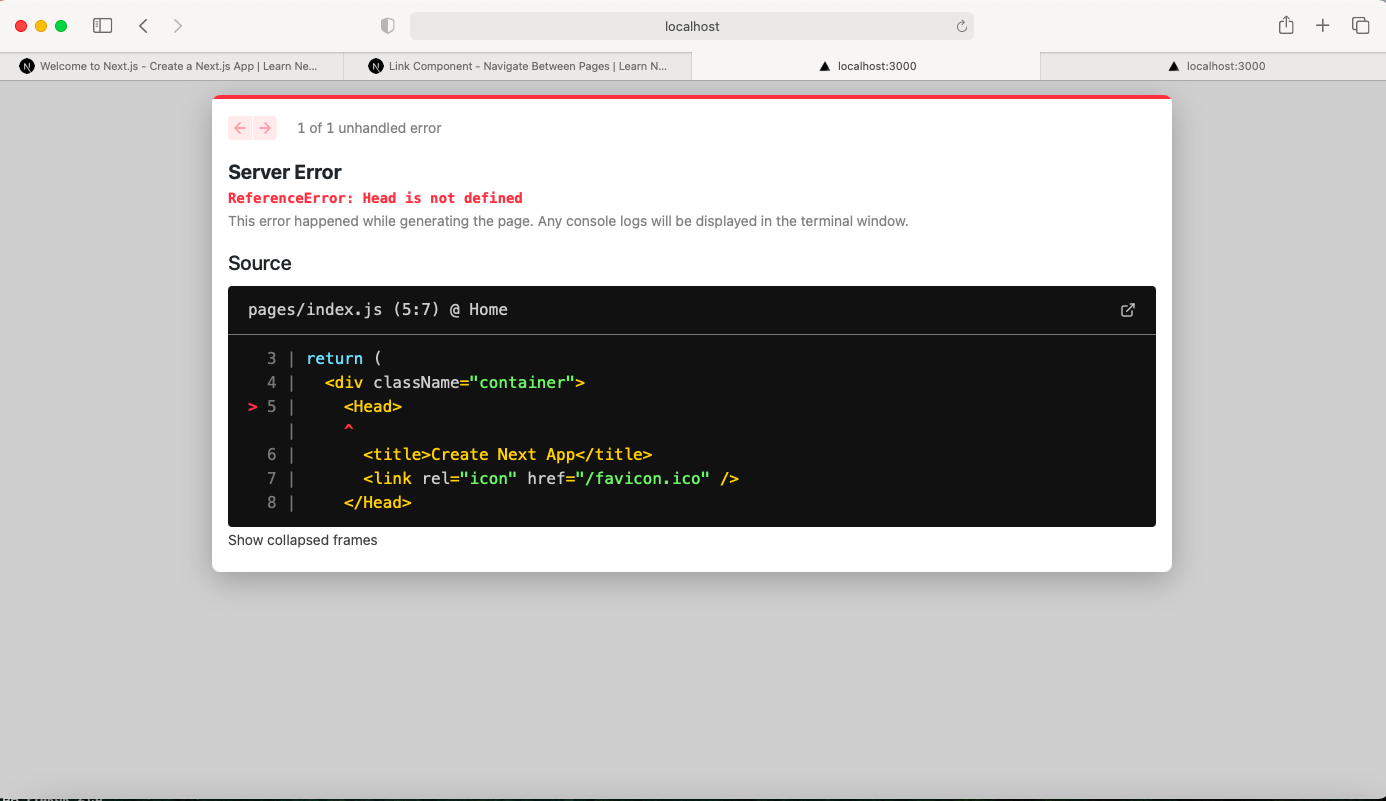Viewport: 1386px width, 801px height.
Task: Click the 'return (' code line
Action: [344, 358]
